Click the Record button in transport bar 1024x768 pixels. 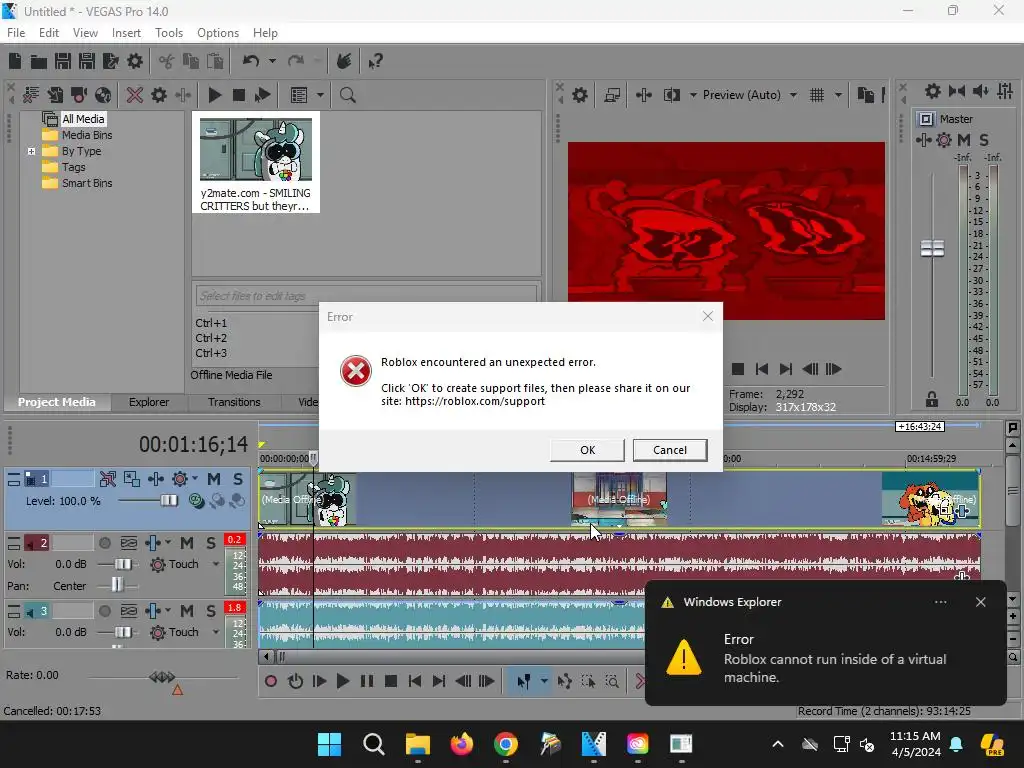270,681
